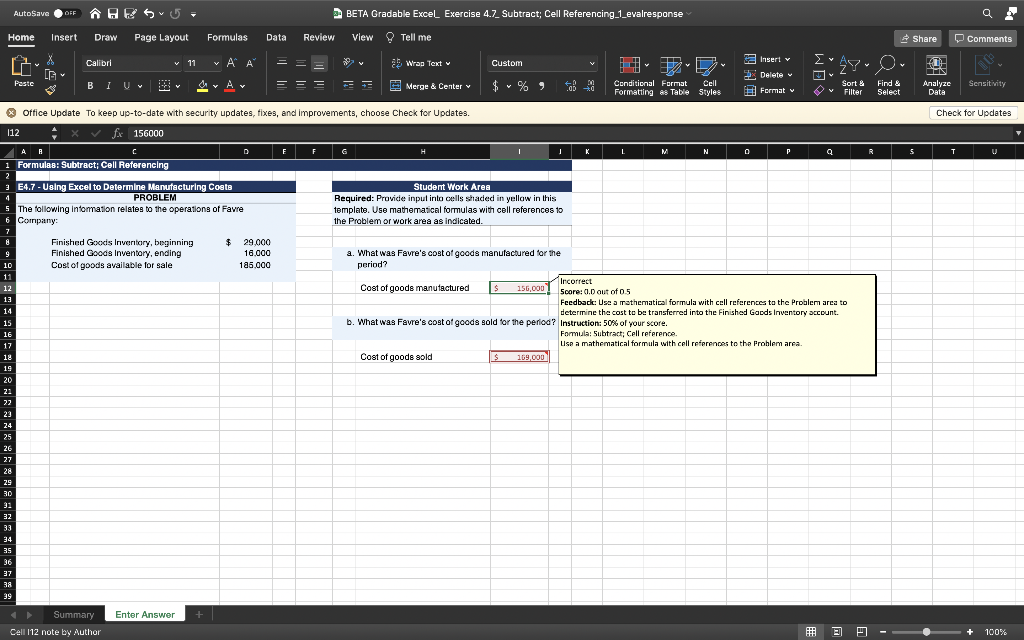
Task: Click the Insert Function fx icon
Action: (118, 133)
